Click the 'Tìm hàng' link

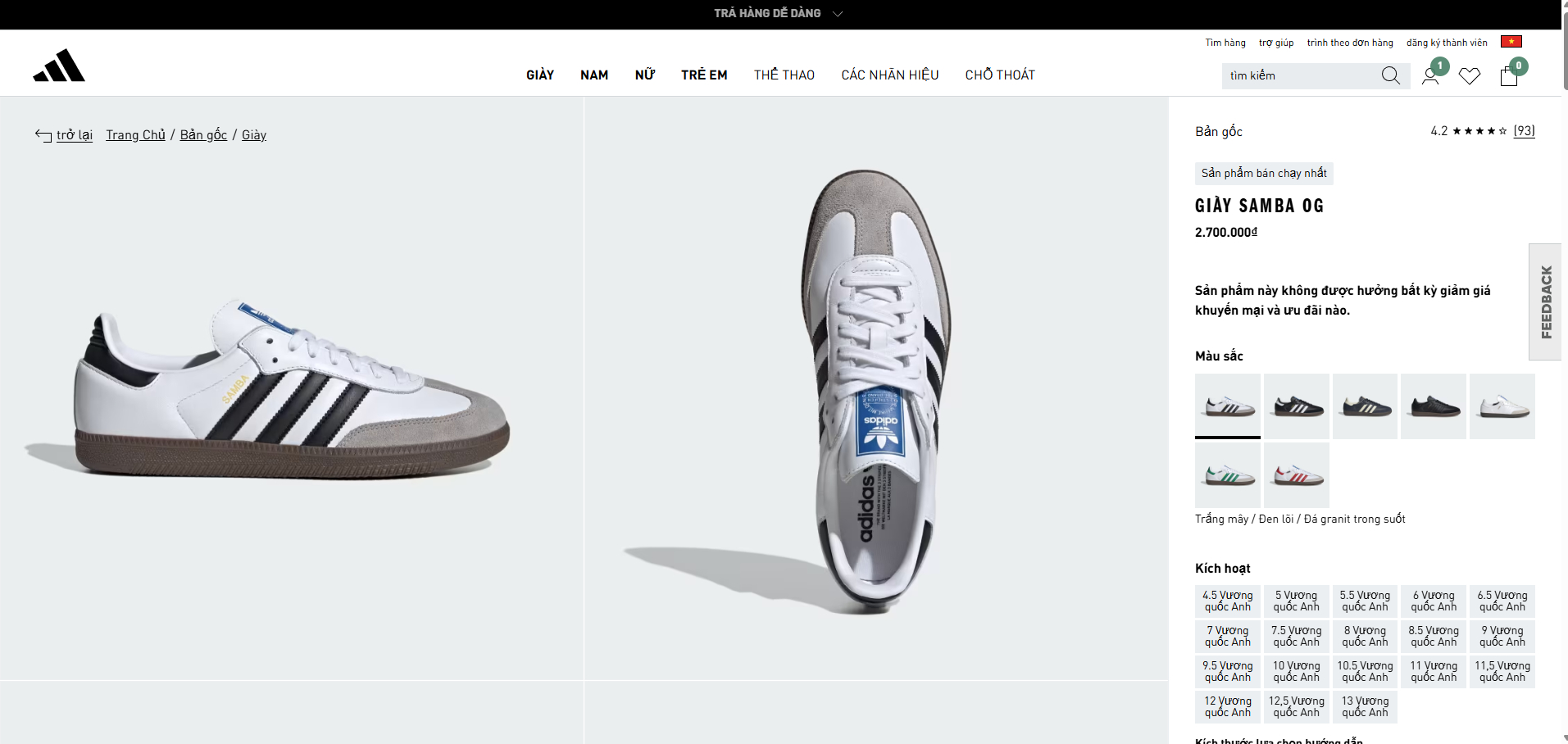coord(1225,43)
